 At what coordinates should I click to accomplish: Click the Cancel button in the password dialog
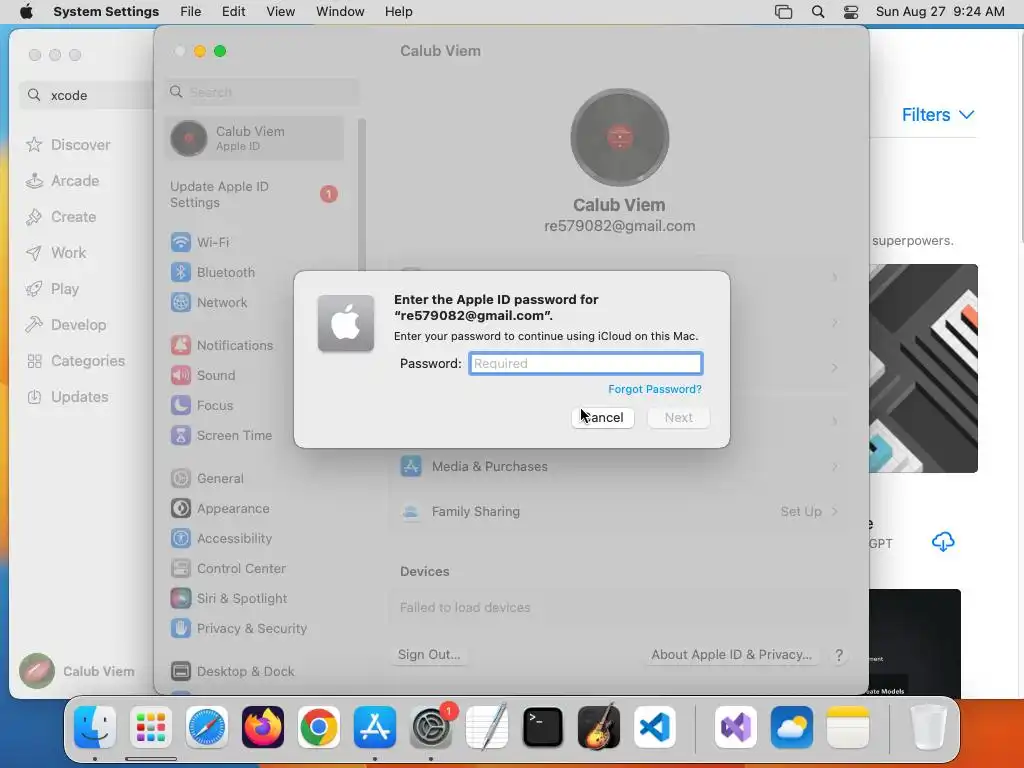pos(603,417)
